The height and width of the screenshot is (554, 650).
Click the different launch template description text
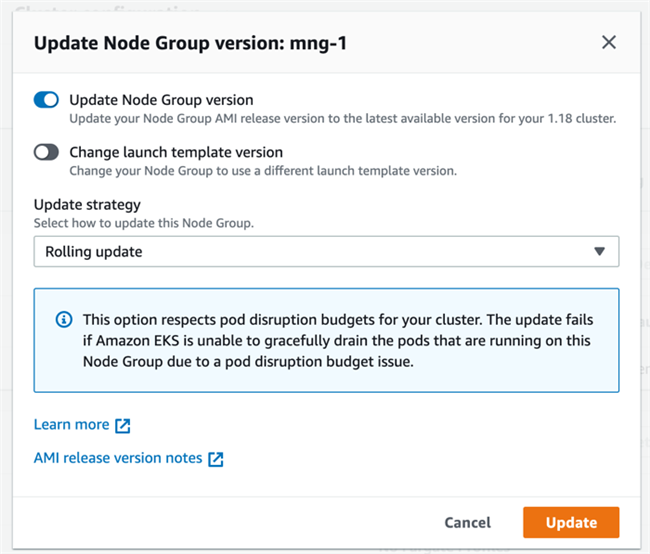pos(262,171)
